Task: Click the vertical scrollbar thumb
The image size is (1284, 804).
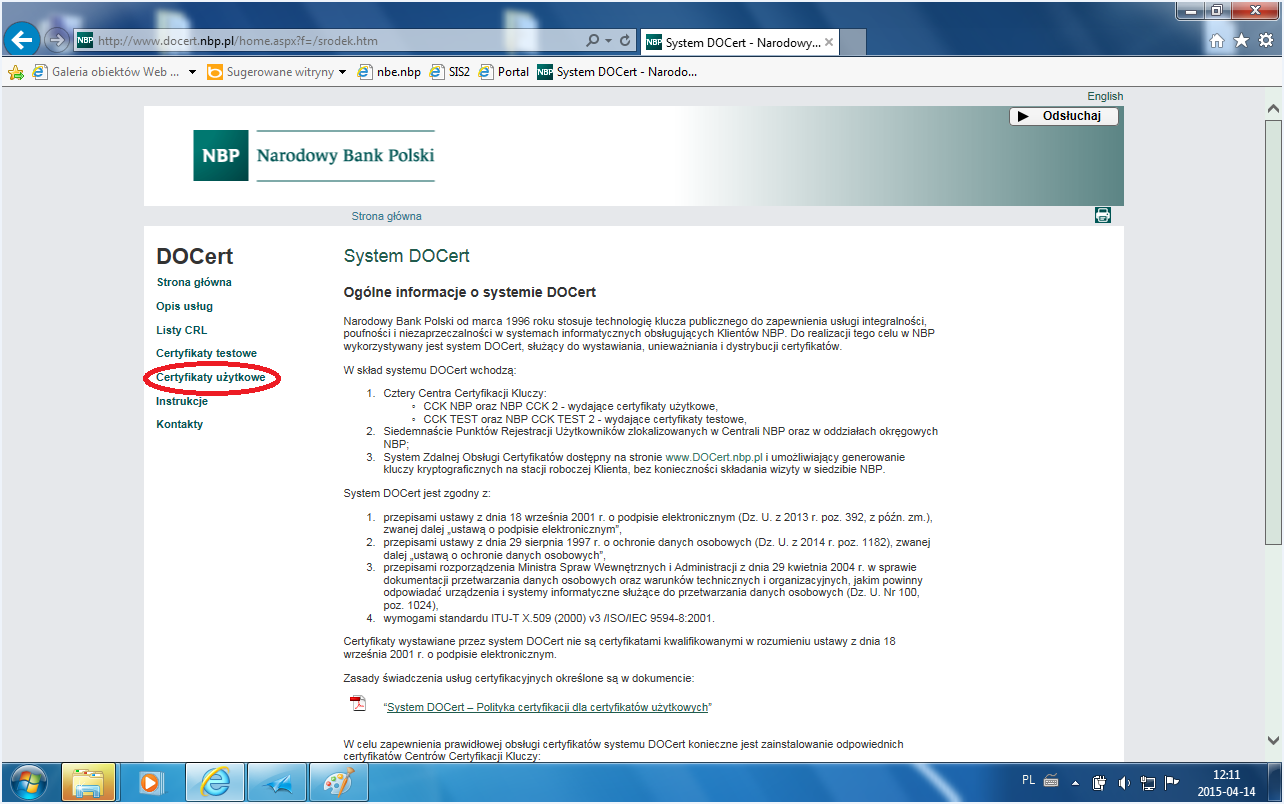Action: [x=1274, y=331]
